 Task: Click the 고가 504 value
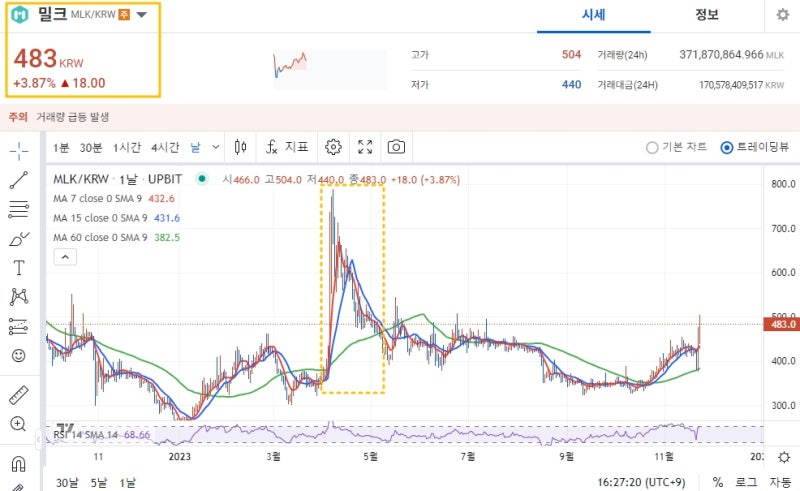(571, 55)
